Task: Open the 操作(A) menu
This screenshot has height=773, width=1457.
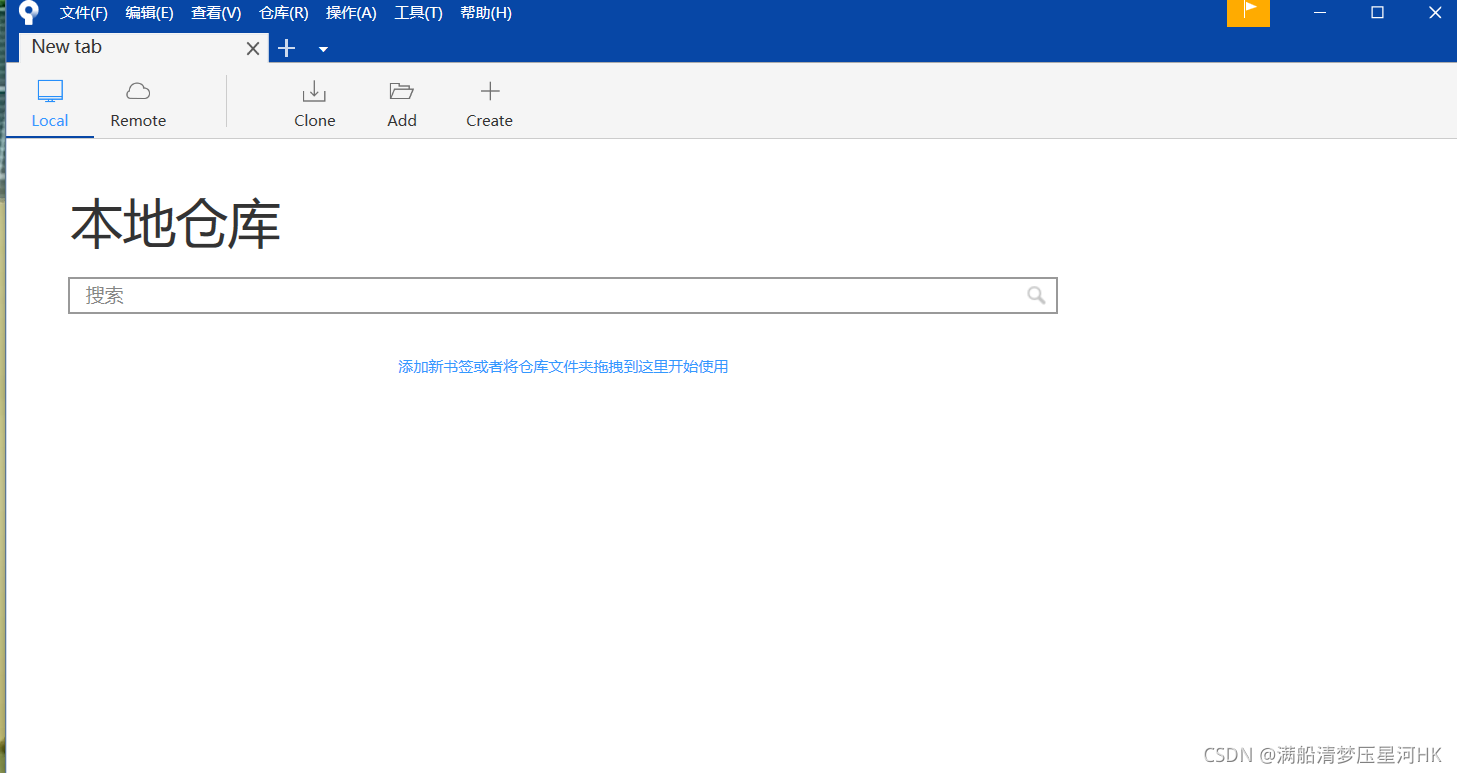Action: tap(351, 13)
